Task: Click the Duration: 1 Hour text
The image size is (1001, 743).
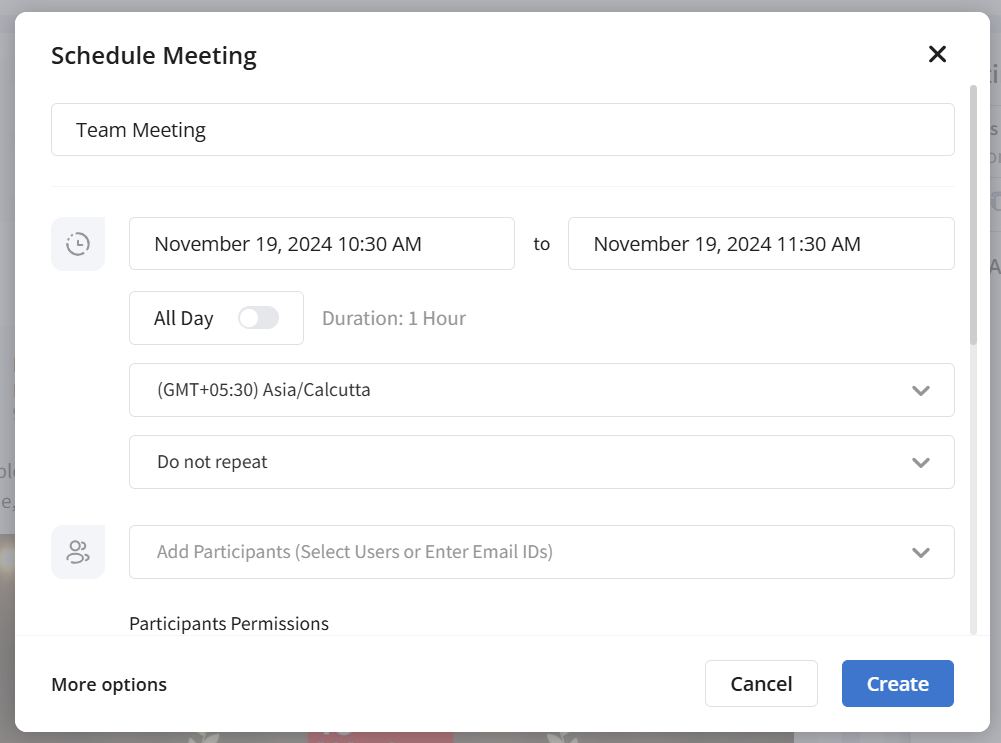Action: tap(394, 318)
